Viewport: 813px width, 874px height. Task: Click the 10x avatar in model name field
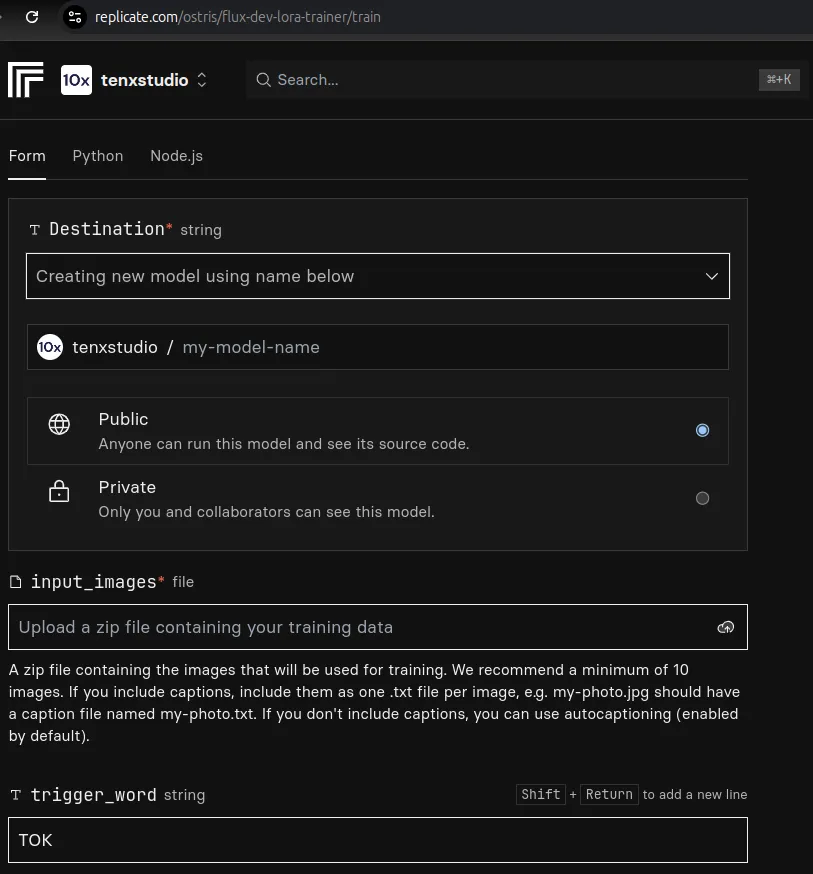coord(50,347)
